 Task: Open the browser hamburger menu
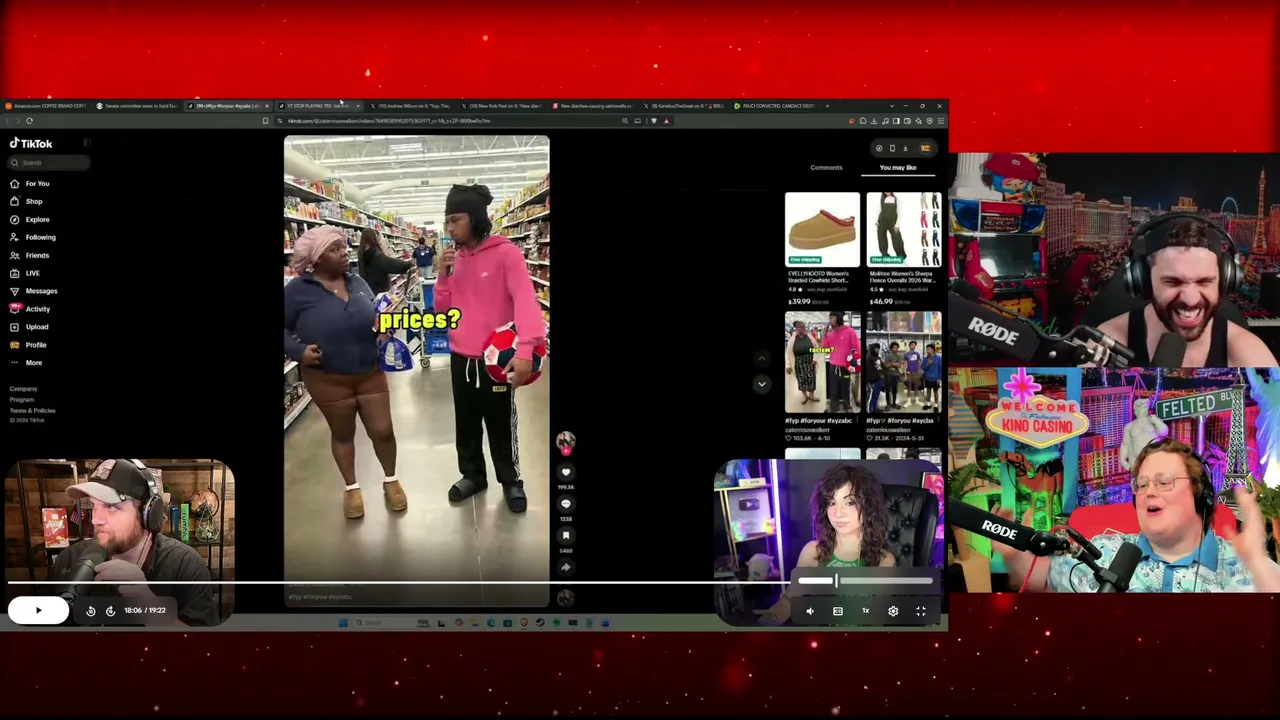tap(940, 121)
